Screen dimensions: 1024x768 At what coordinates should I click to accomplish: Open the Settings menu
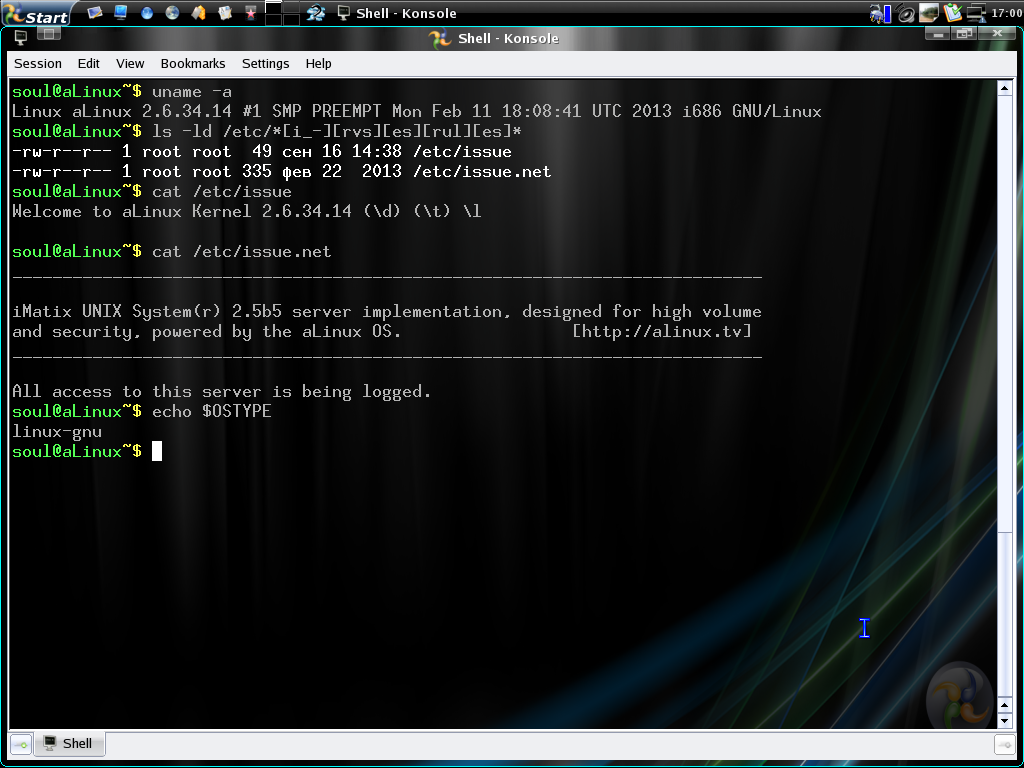[265, 63]
